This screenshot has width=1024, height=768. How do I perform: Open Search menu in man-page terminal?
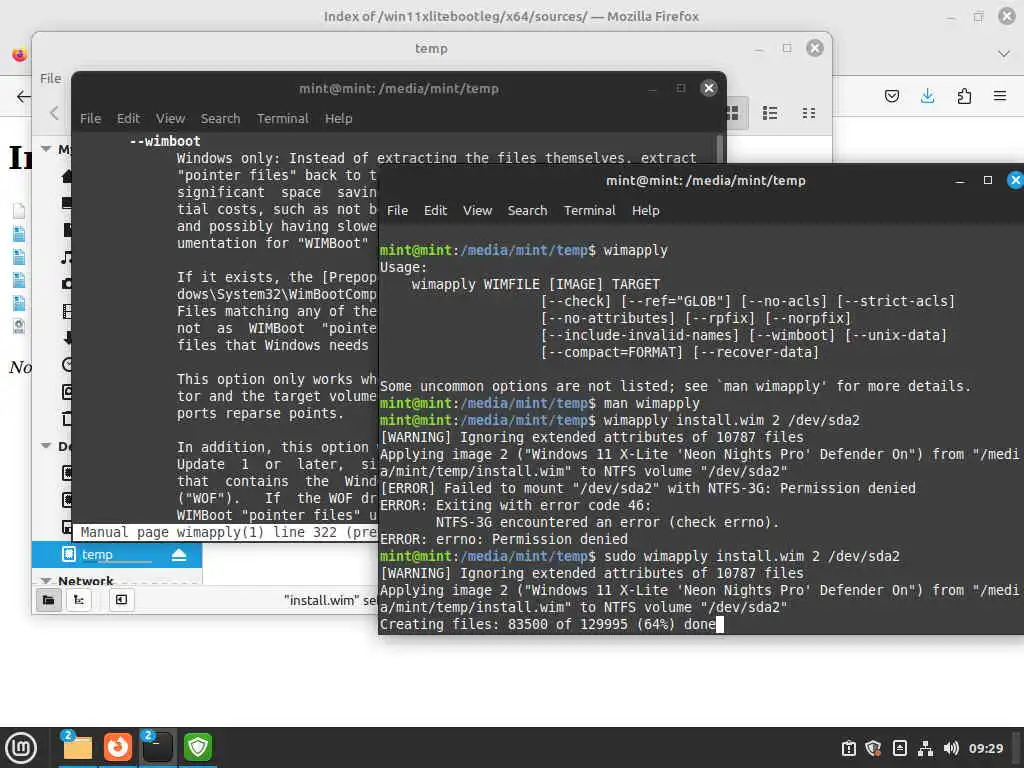pyautogui.click(x=220, y=118)
